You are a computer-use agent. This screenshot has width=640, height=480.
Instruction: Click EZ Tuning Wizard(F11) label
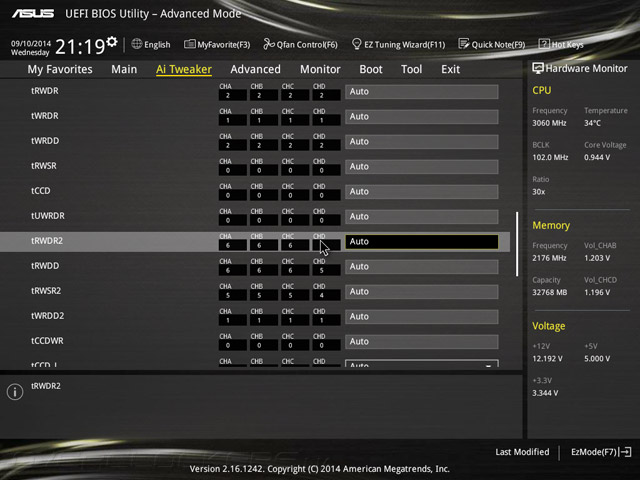404,44
